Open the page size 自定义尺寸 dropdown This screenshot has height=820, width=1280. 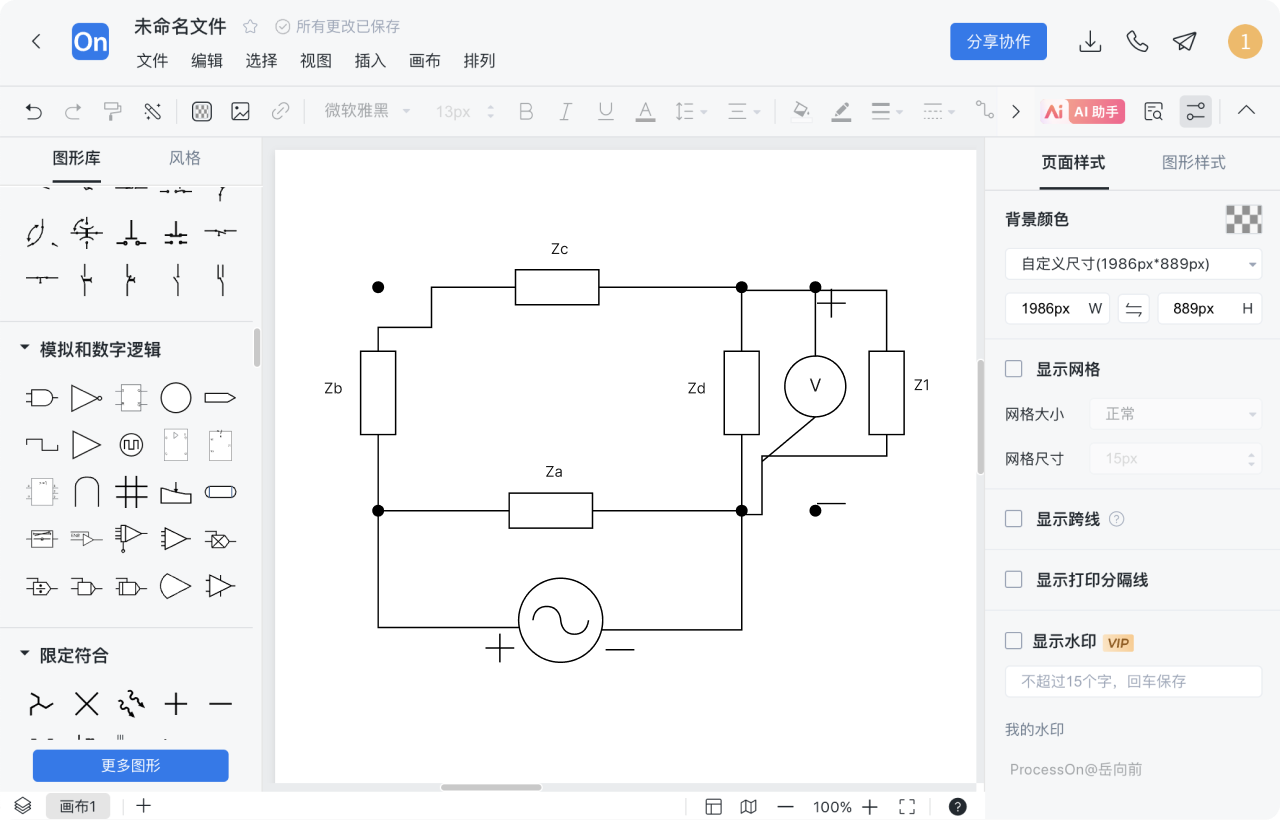1133,264
